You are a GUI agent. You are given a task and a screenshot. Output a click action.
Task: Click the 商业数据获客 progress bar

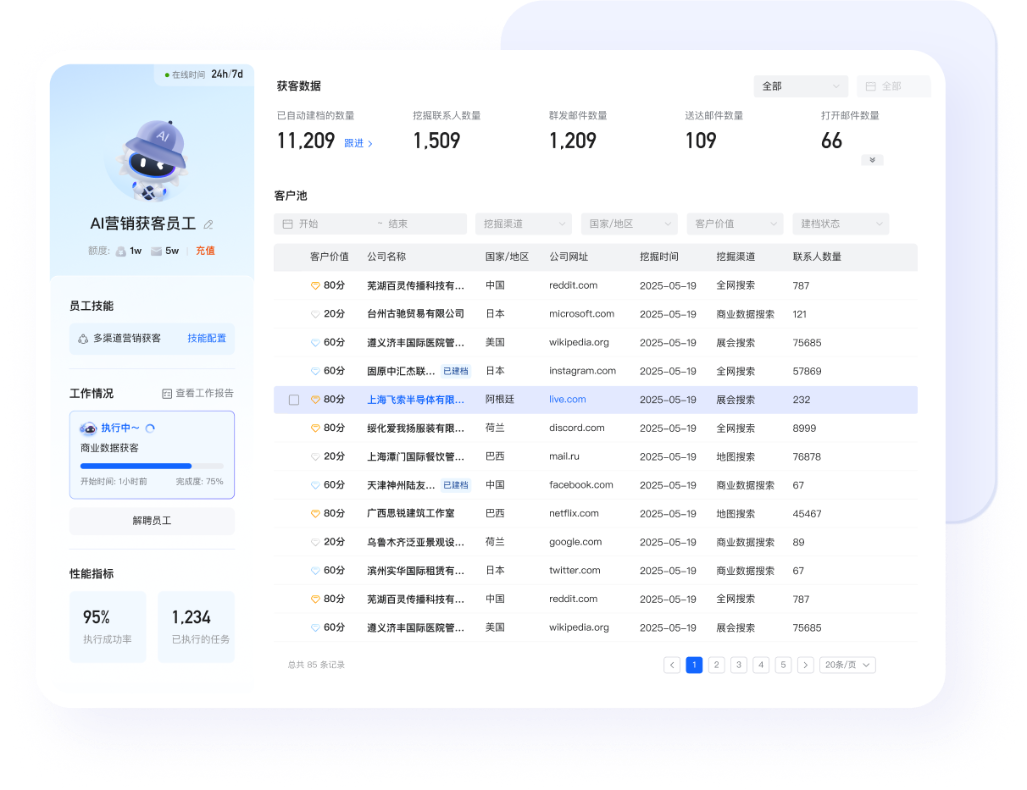tap(152, 466)
